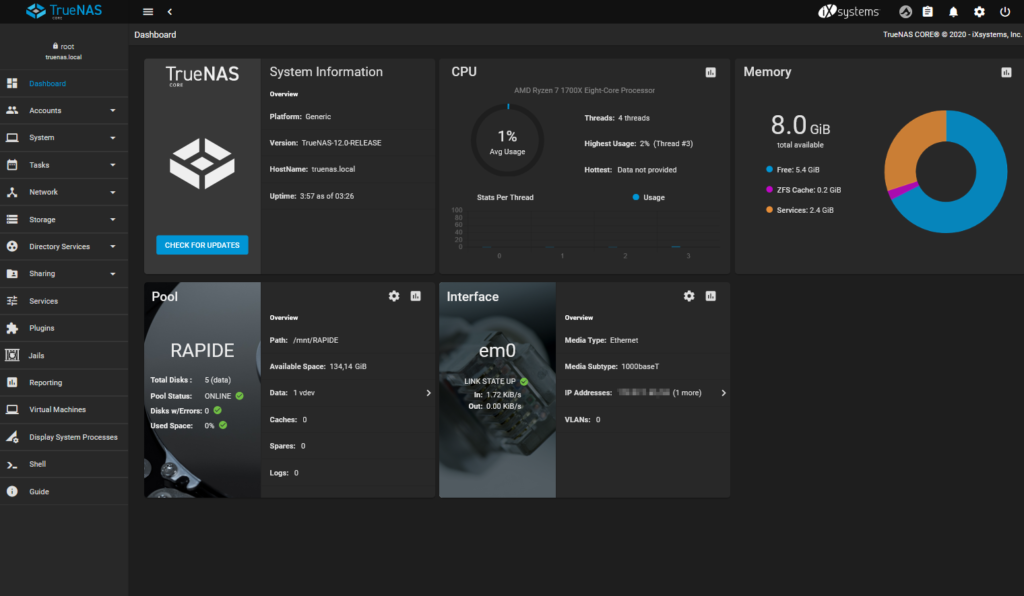This screenshot has width=1024, height=596.
Task: Click the Accounts people icon
Action: coord(12,110)
